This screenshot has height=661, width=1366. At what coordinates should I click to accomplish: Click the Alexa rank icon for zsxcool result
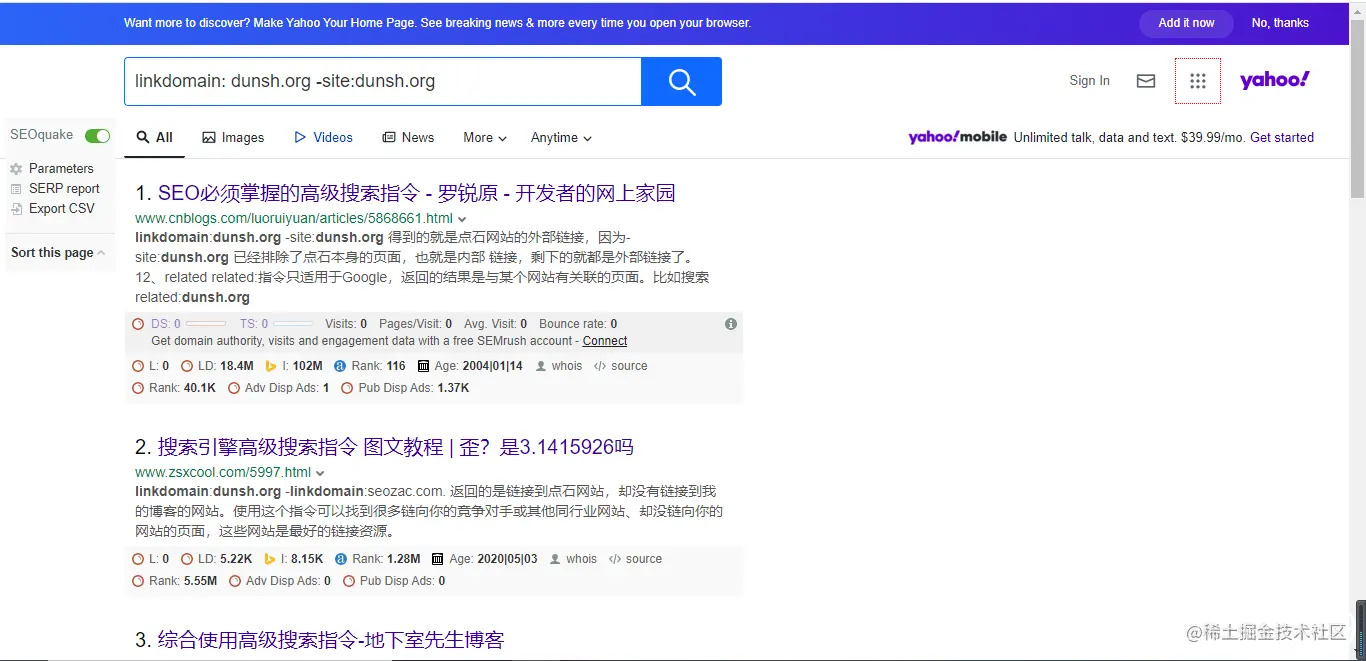341,559
